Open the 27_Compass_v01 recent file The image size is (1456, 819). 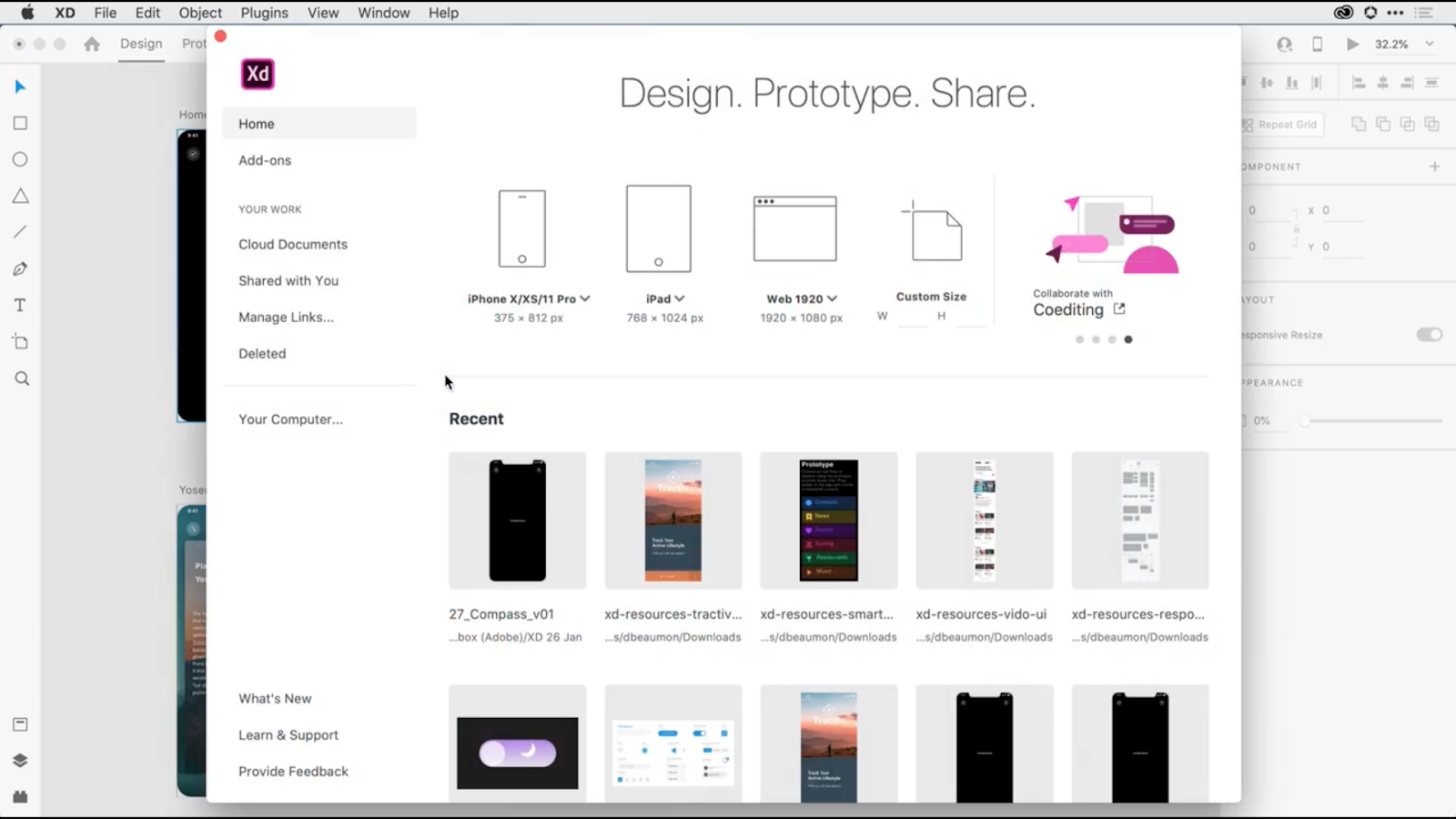click(x=517, y=521)
